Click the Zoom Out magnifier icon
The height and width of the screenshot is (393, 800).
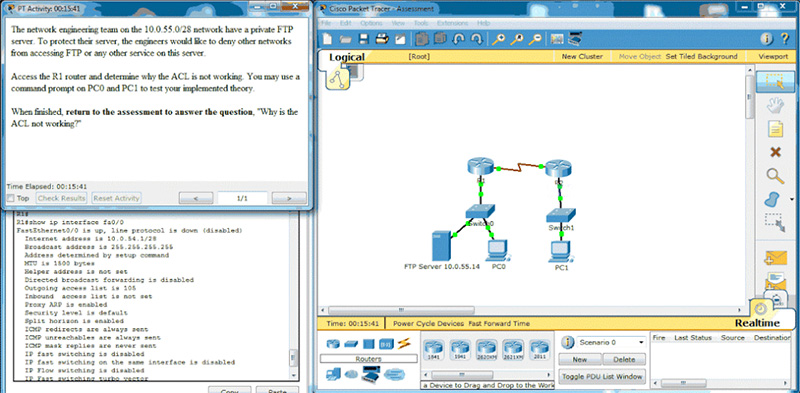tap(535, 39)
